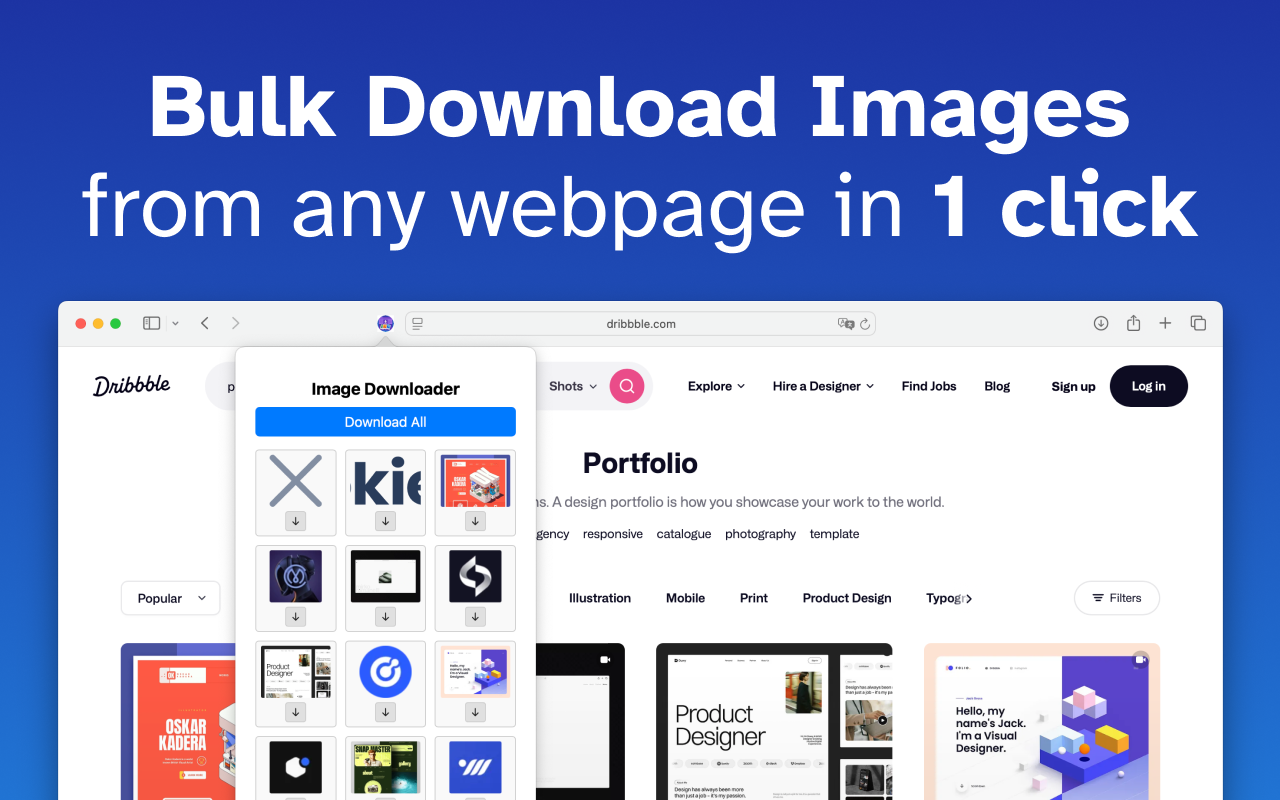
Task: Select the silver S logo thumbnail
Action: [x=475, y=576]
